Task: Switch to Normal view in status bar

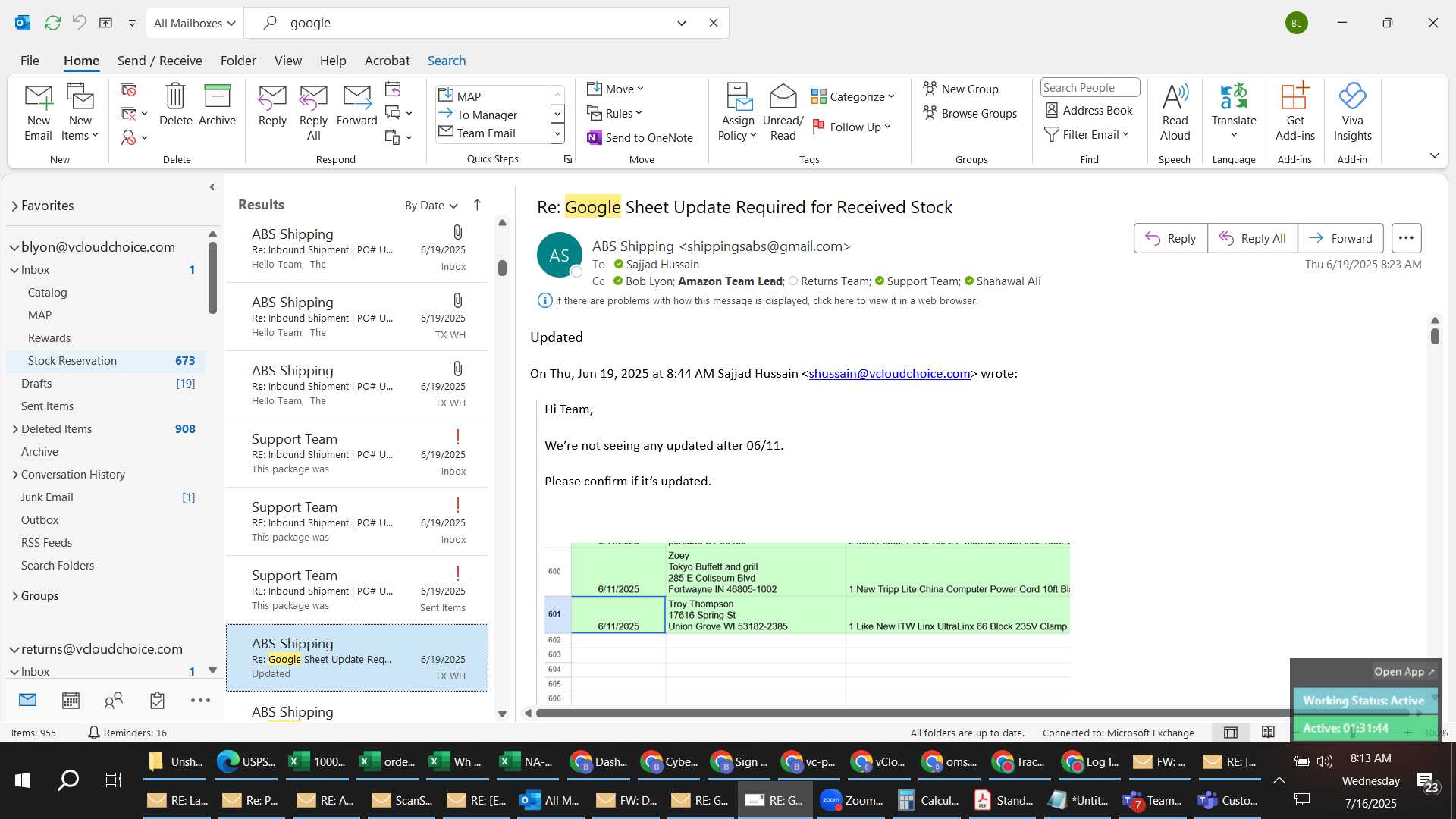Action: click(1231, 732)
